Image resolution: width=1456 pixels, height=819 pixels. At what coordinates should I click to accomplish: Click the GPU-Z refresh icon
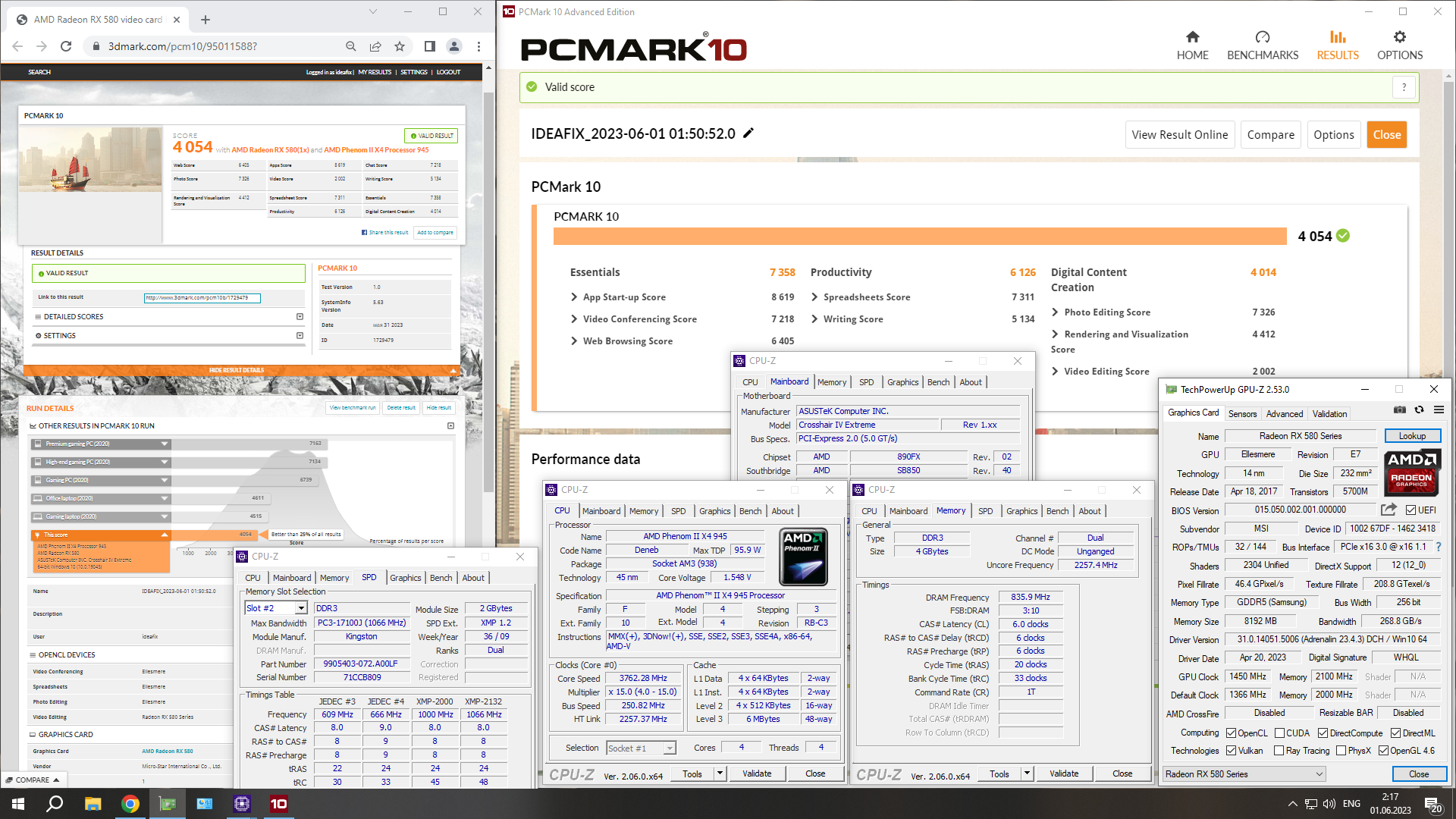(1419, 410)
